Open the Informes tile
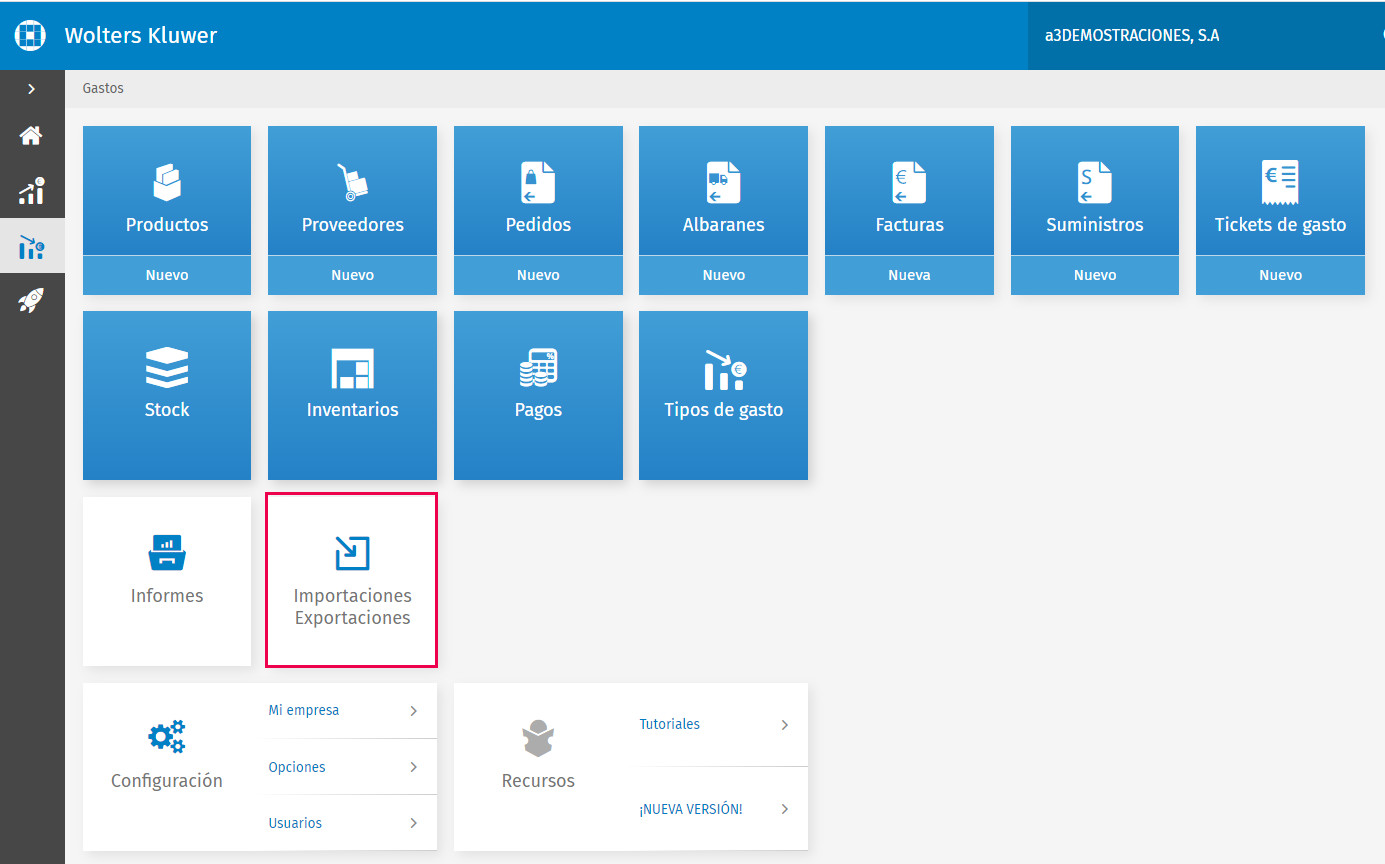 [167, 581]
